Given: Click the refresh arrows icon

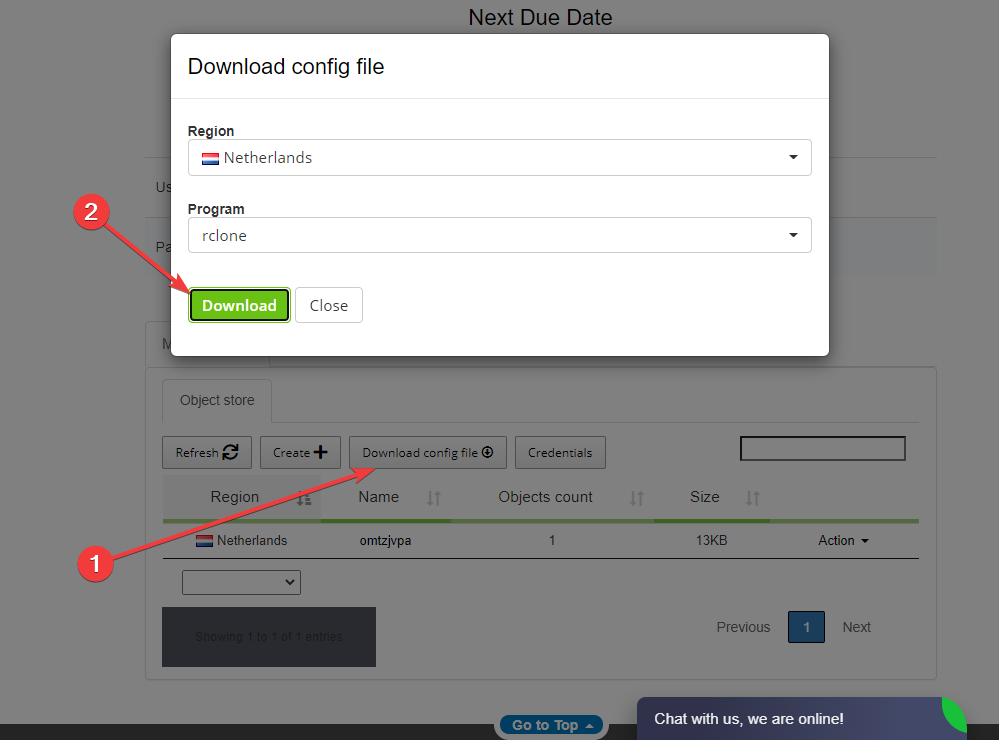Looking at the screenshot, I should (x=230, y=452).
